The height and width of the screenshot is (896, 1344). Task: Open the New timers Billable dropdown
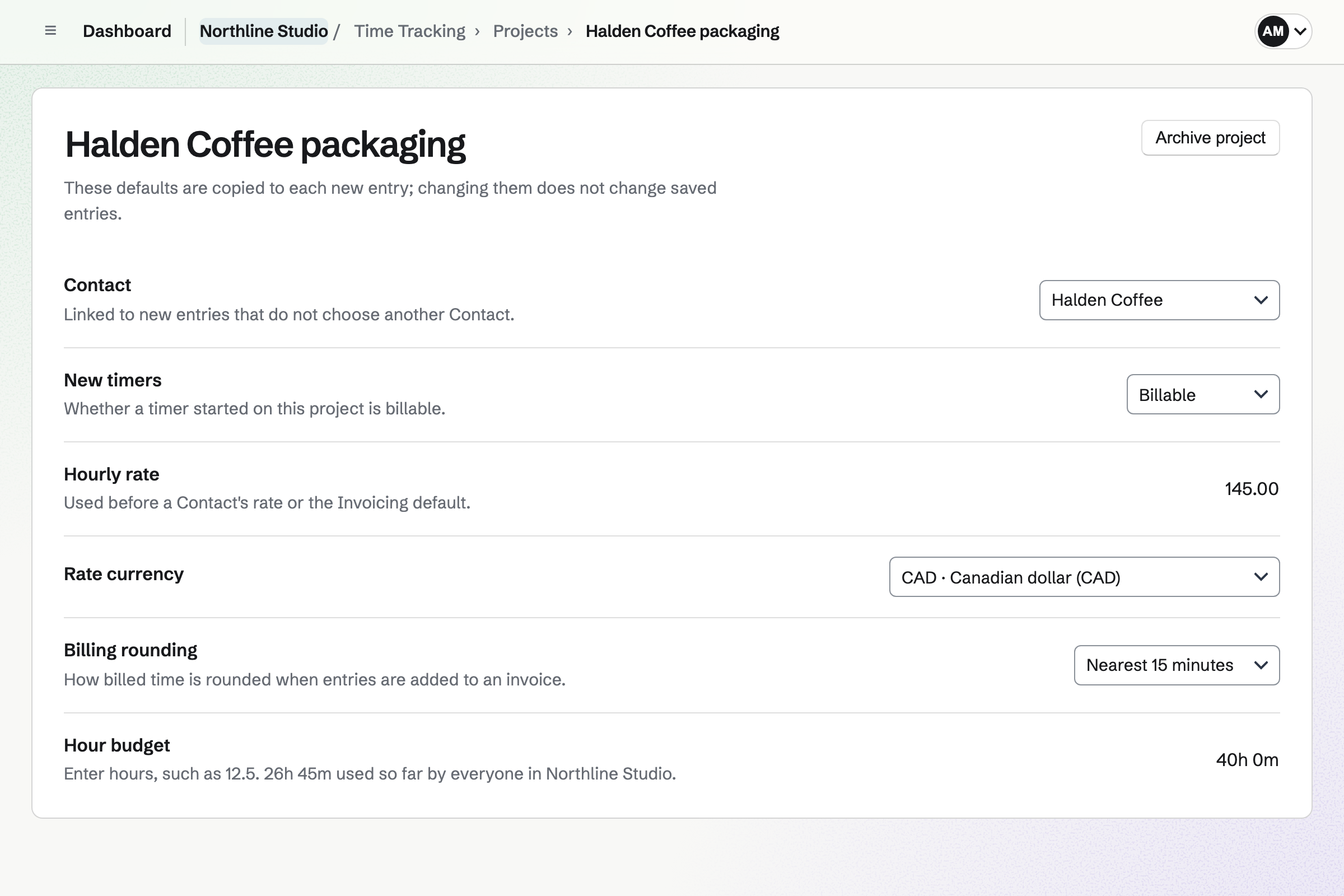point(1203,394)
